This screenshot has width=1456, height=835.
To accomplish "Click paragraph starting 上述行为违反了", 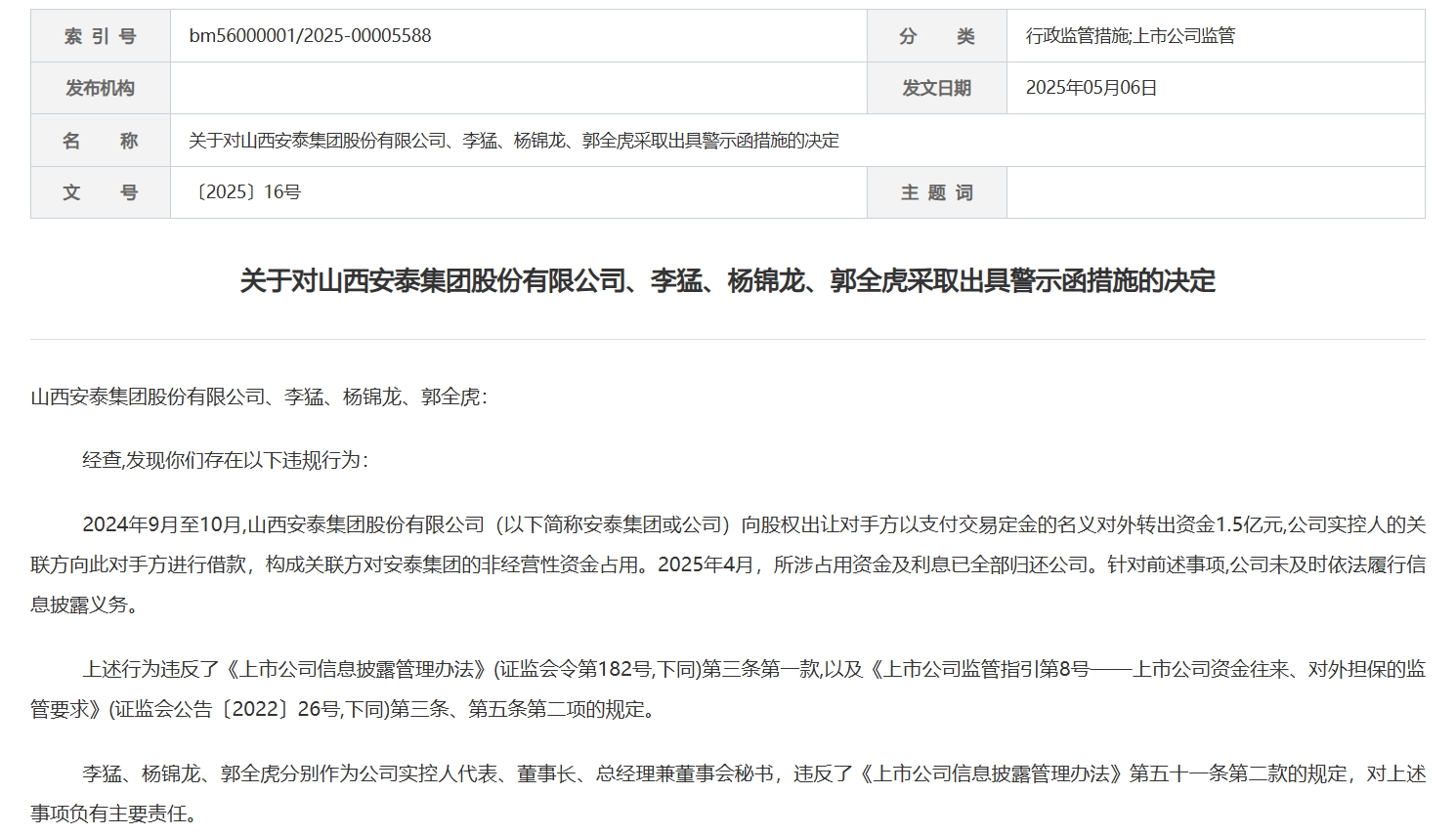I will click(728, 689).
